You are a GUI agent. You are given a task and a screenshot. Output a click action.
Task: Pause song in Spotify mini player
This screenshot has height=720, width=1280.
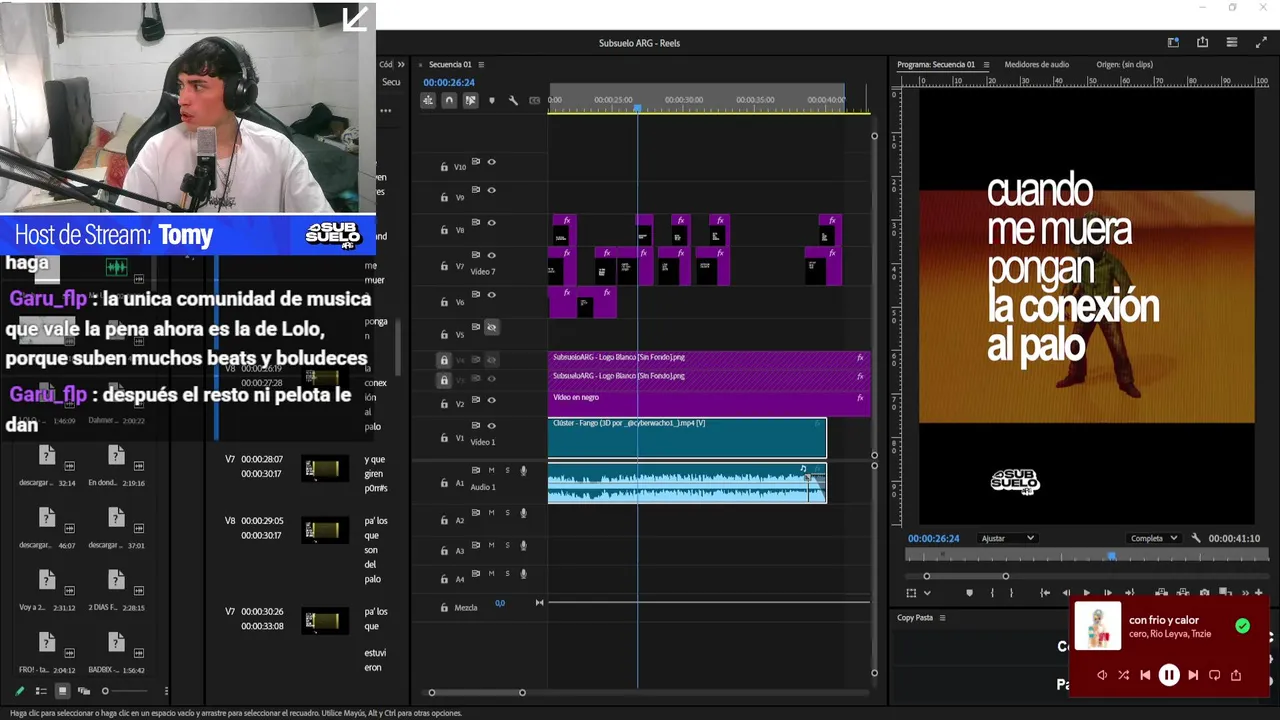1169,675
